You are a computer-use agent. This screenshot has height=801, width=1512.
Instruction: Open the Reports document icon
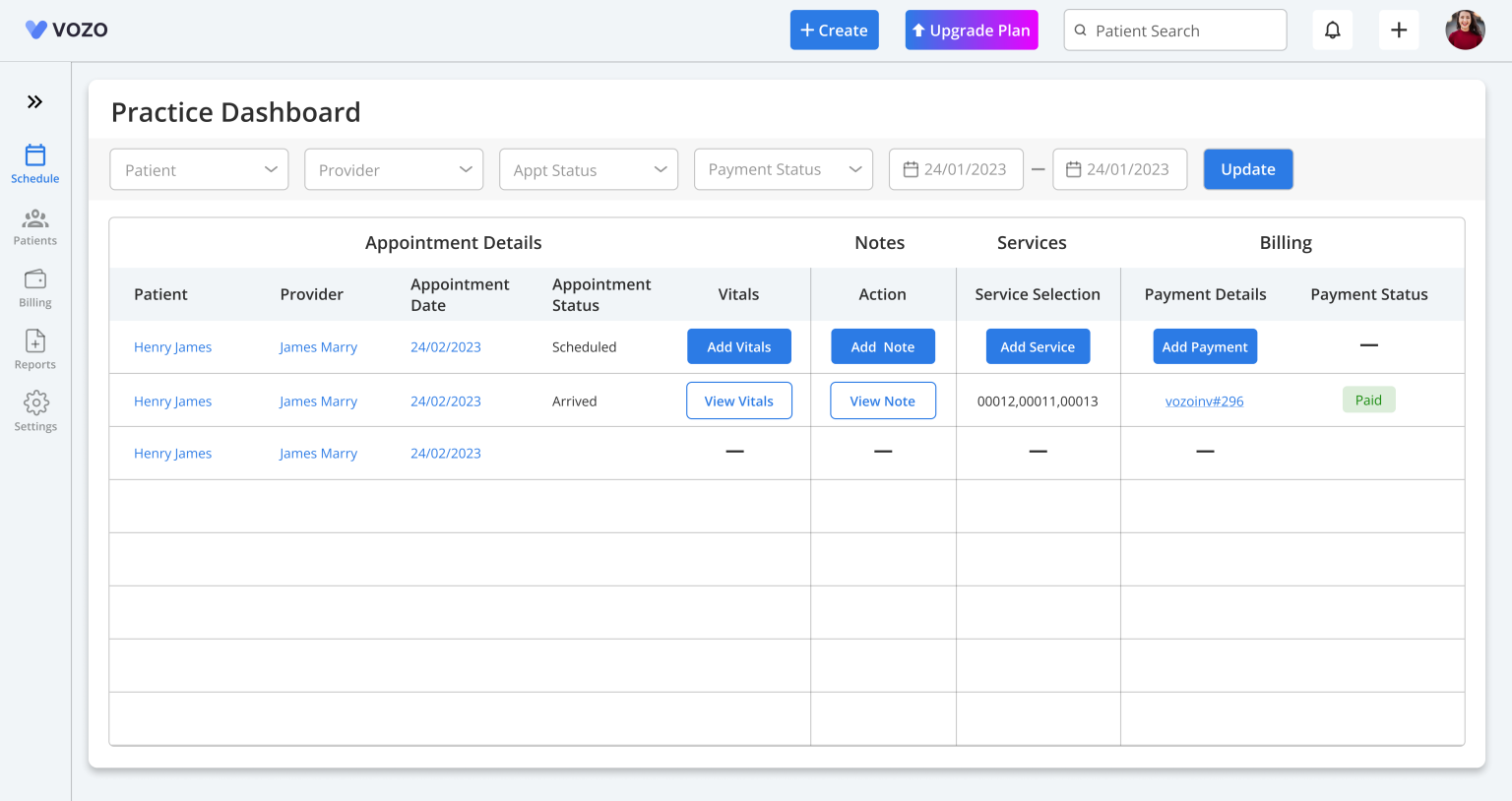pyautogui.click(x=35, y=340)
